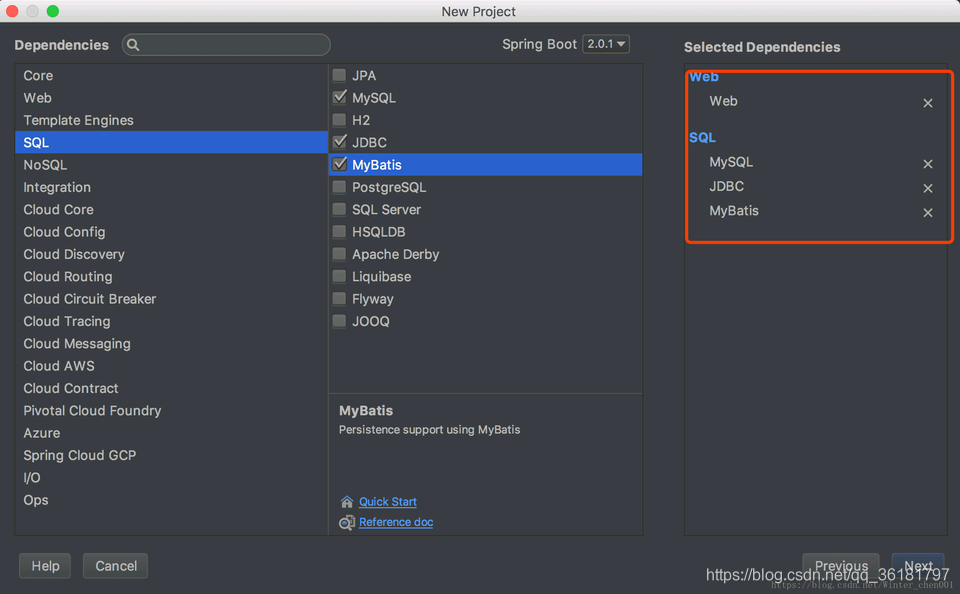Open the Quick Start link
The image size is (960, 594).
[388, 502]
